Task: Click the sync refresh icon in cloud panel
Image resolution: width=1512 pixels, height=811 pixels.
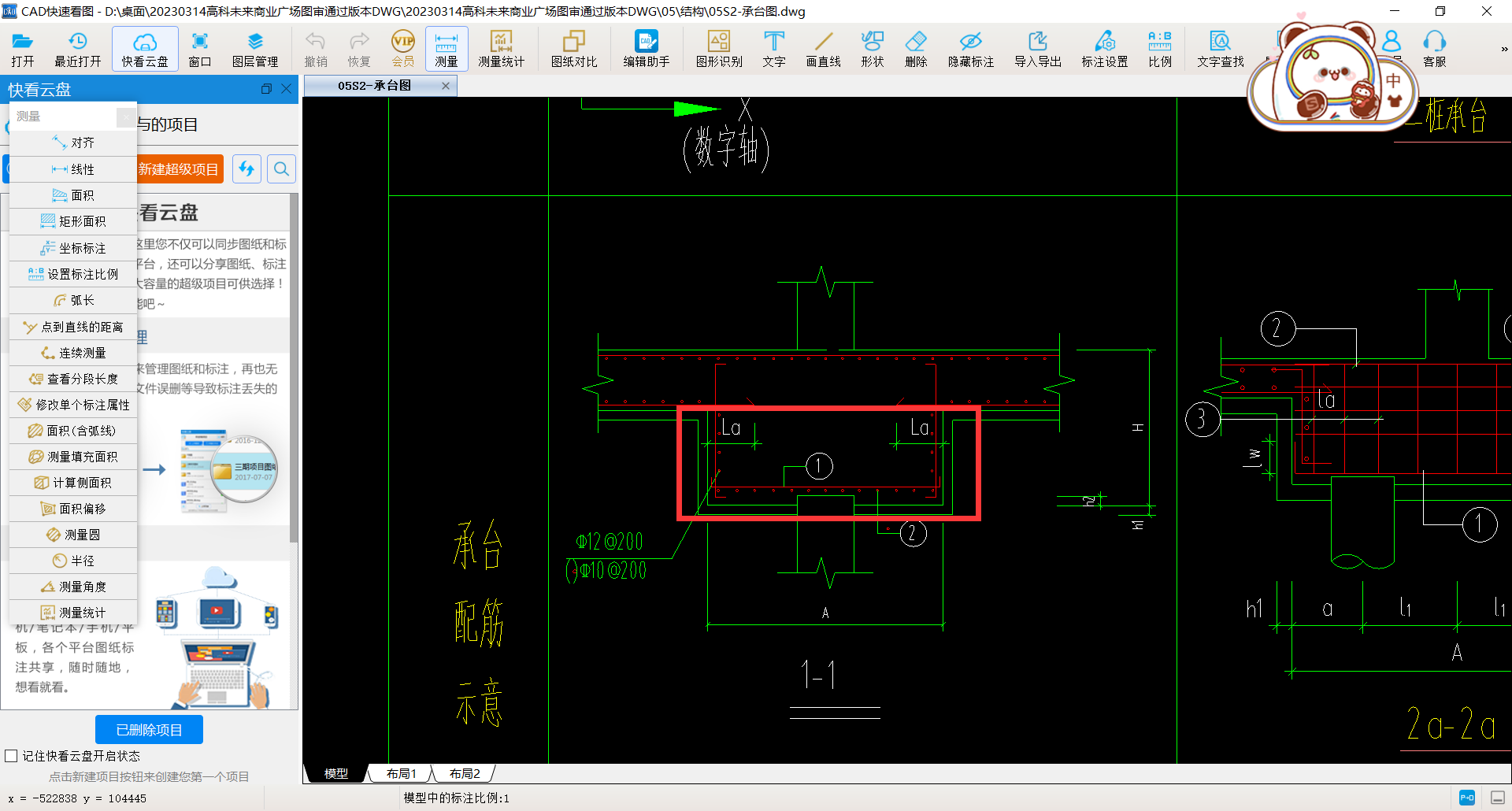Action: (x=246, y=168)
